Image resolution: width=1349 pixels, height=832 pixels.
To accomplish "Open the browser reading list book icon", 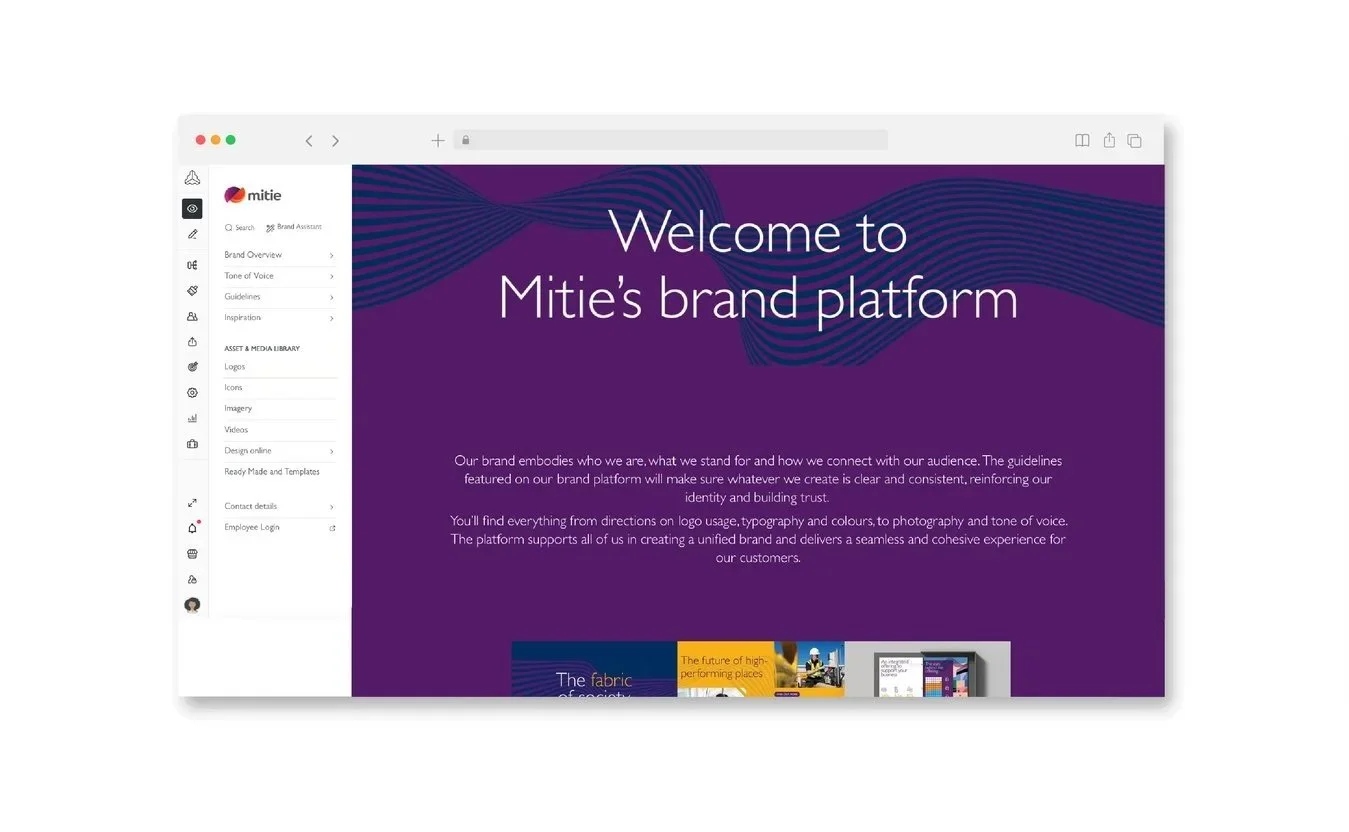I will pyautogui.click(x=1082, y=141).
